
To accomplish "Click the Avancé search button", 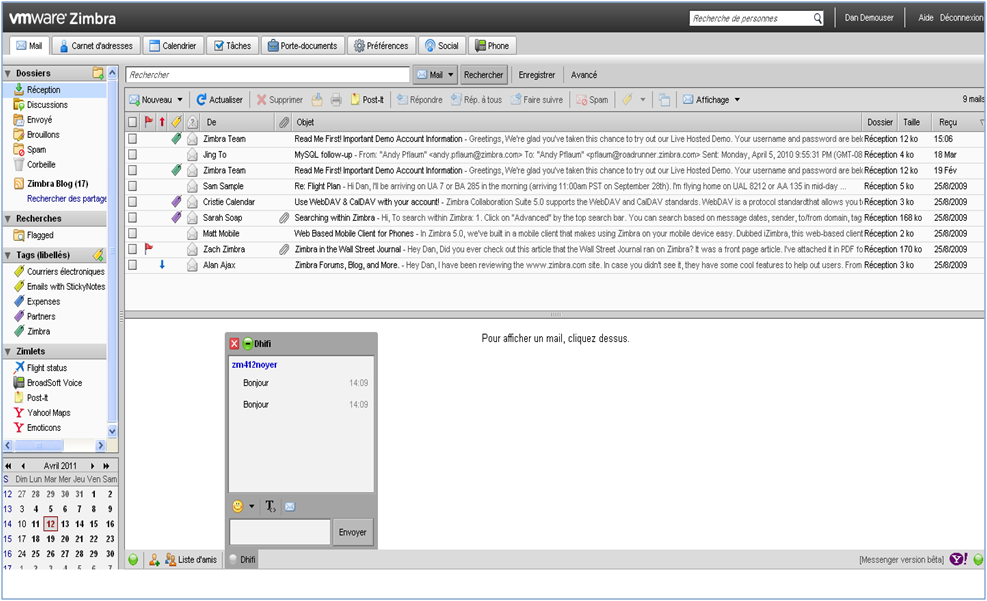I will [x=584, y=74].
